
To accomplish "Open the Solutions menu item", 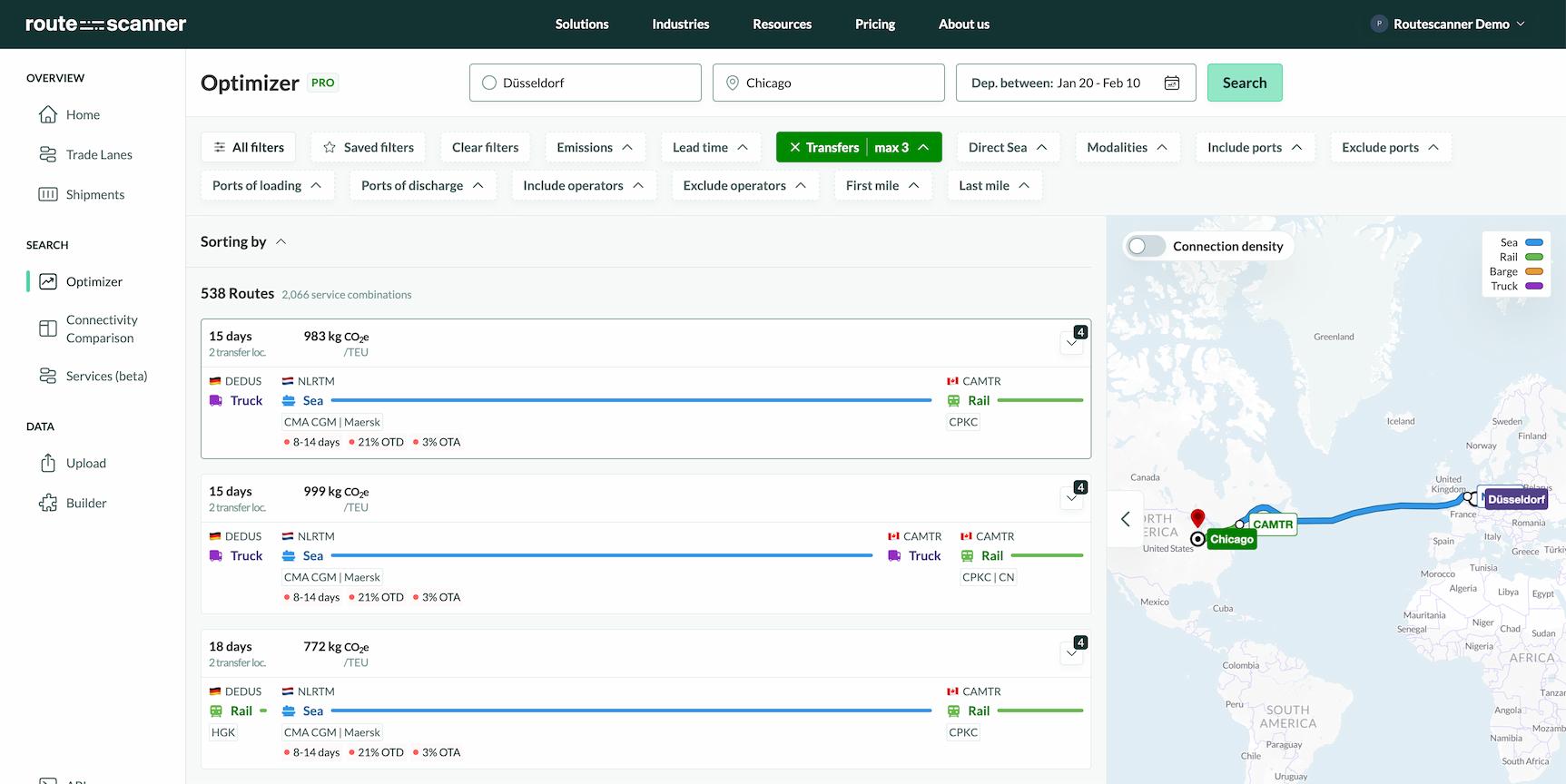I will [x=582, y=24].
